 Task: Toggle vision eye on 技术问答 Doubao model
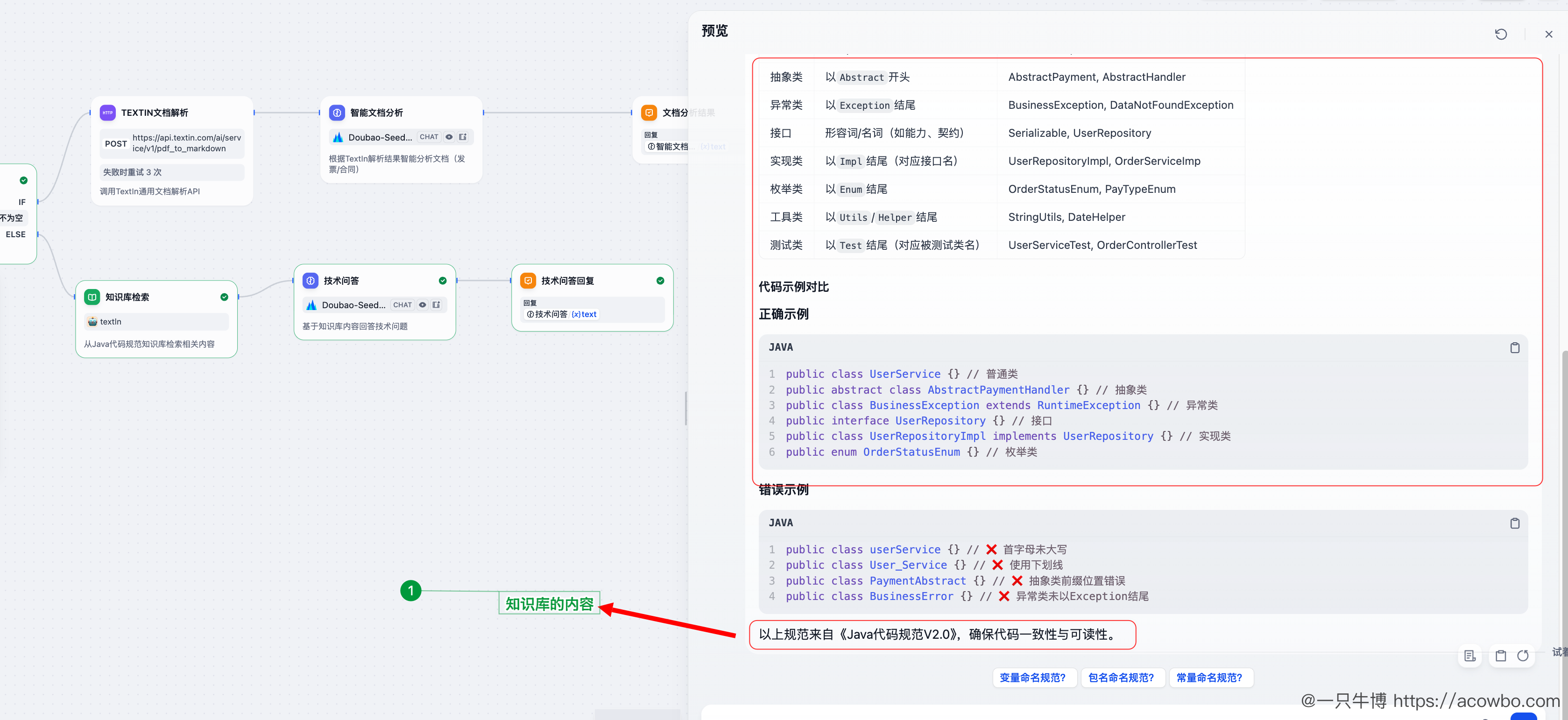click(x=423, y=305)
